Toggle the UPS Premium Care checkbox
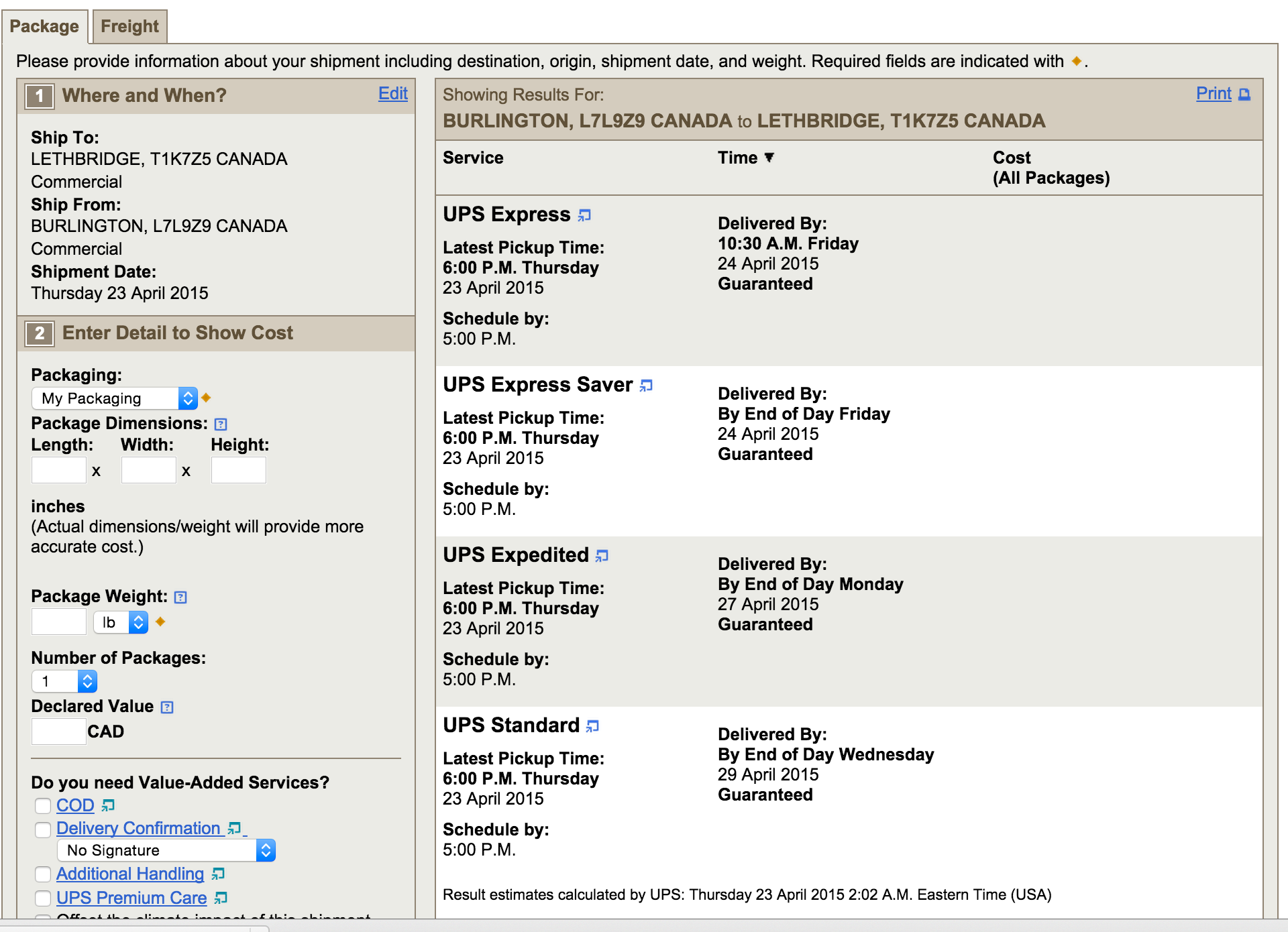 [x=43, y=898]
